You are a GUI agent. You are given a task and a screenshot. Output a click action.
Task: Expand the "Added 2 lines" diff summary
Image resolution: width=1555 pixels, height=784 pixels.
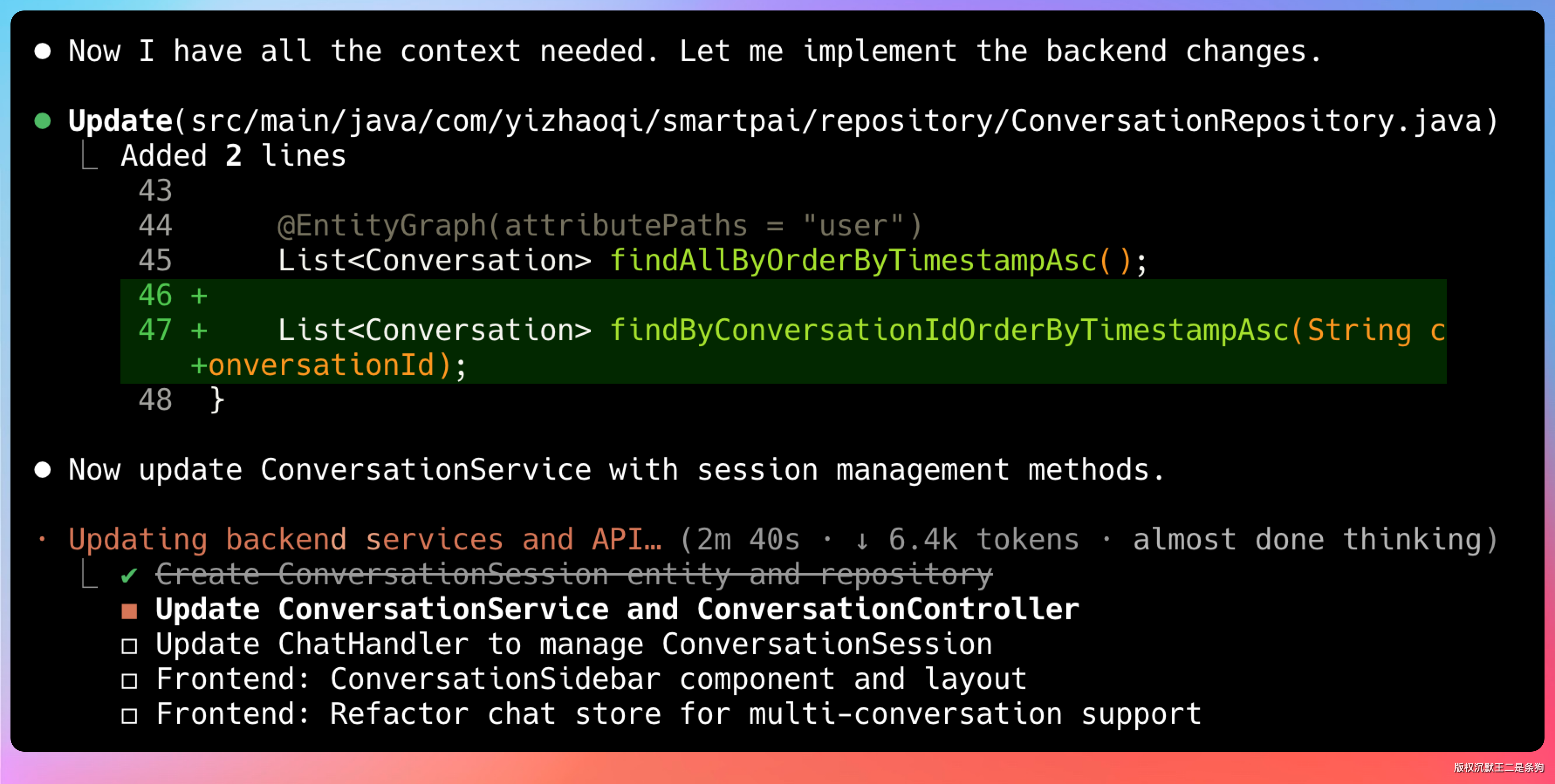[233, 156]
